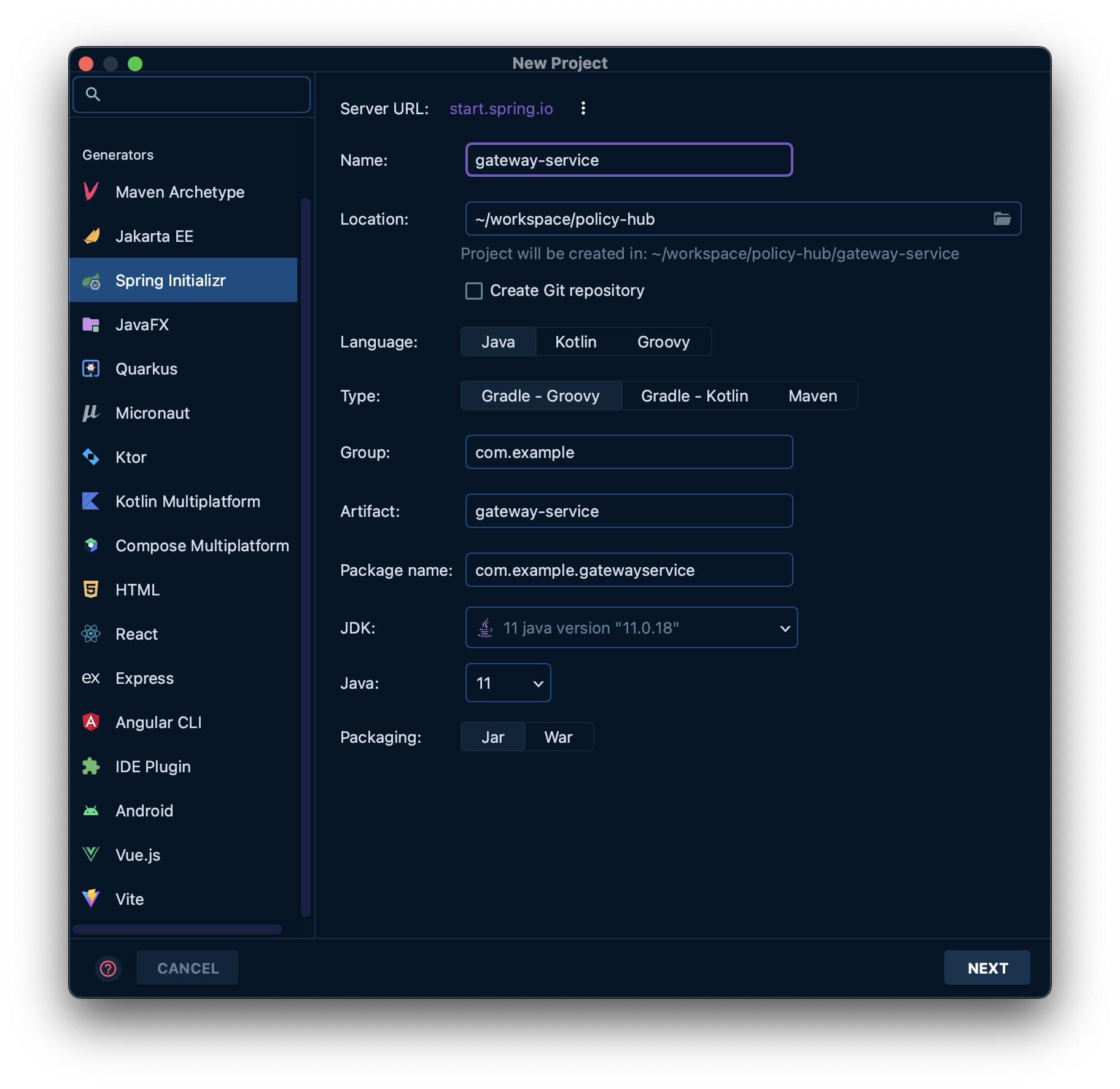Select the Android generator label
This screenshot has height=1089, width=1120.
click(x=144, y=811)
